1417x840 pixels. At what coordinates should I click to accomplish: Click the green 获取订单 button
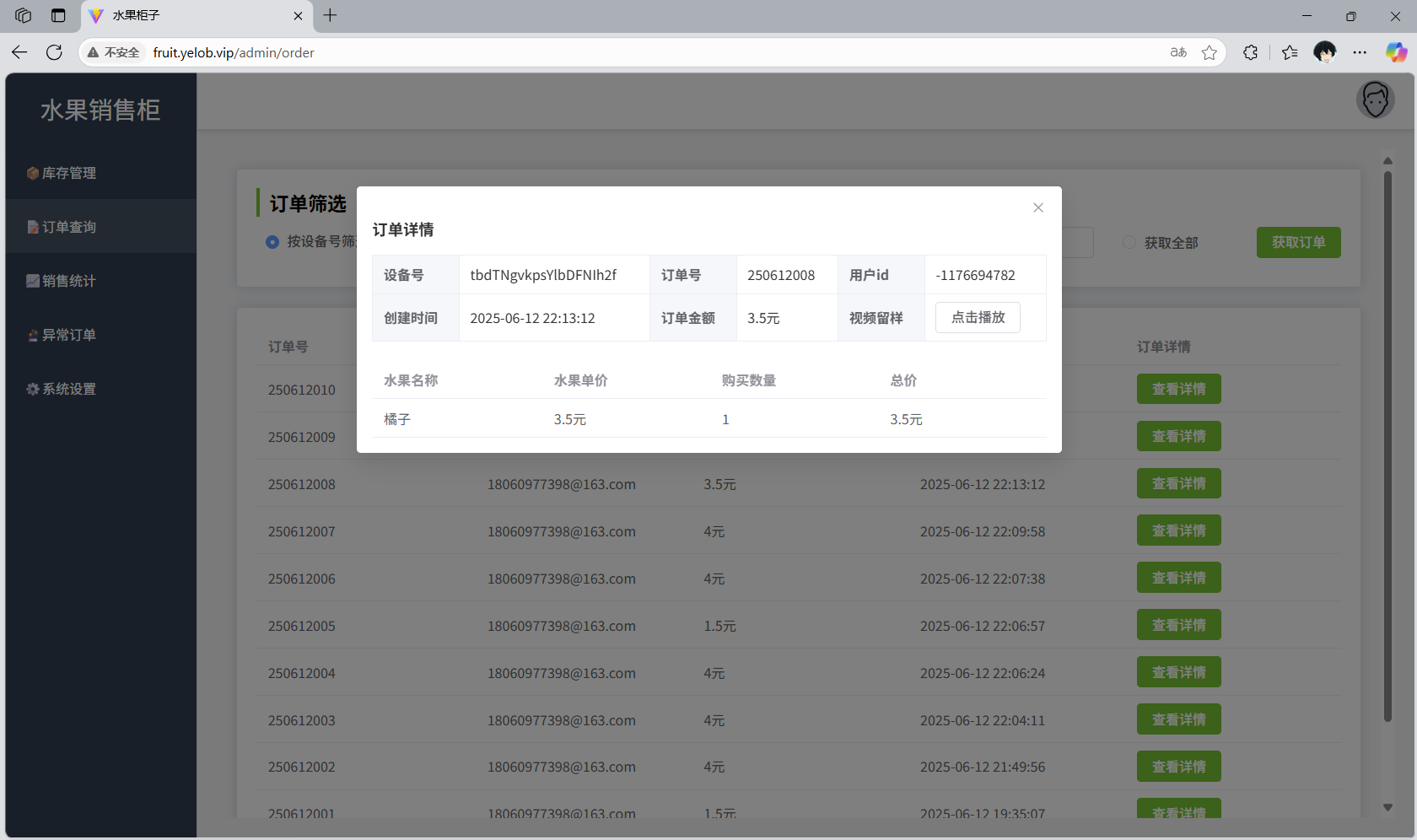coord(1298,243)
